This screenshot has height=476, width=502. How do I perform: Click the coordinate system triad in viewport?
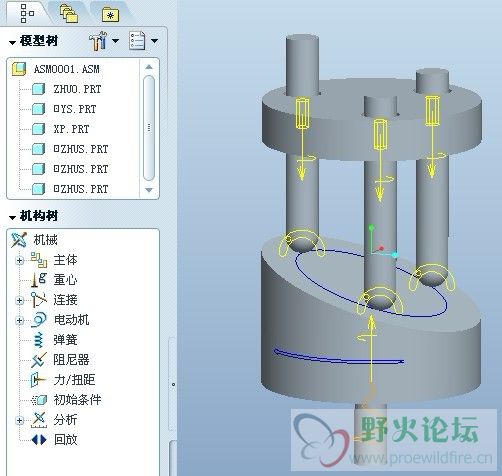382,242
